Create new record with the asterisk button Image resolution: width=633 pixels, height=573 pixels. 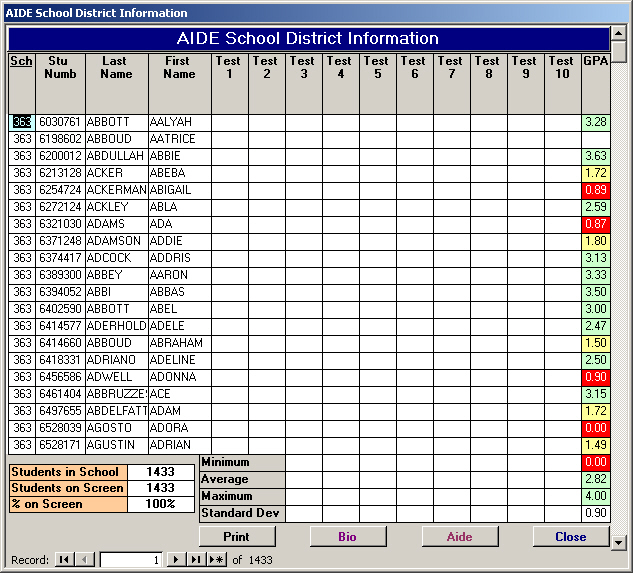point(216,560)
